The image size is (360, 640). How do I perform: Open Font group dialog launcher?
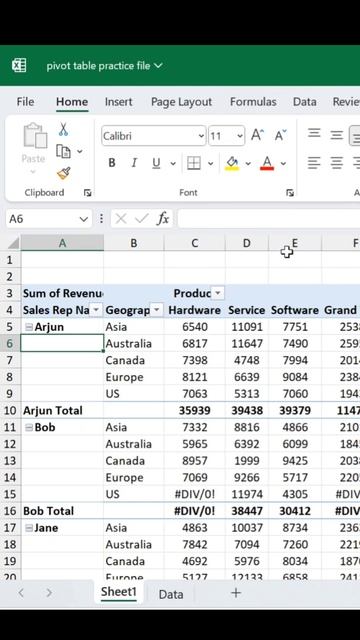pos(290,193)
